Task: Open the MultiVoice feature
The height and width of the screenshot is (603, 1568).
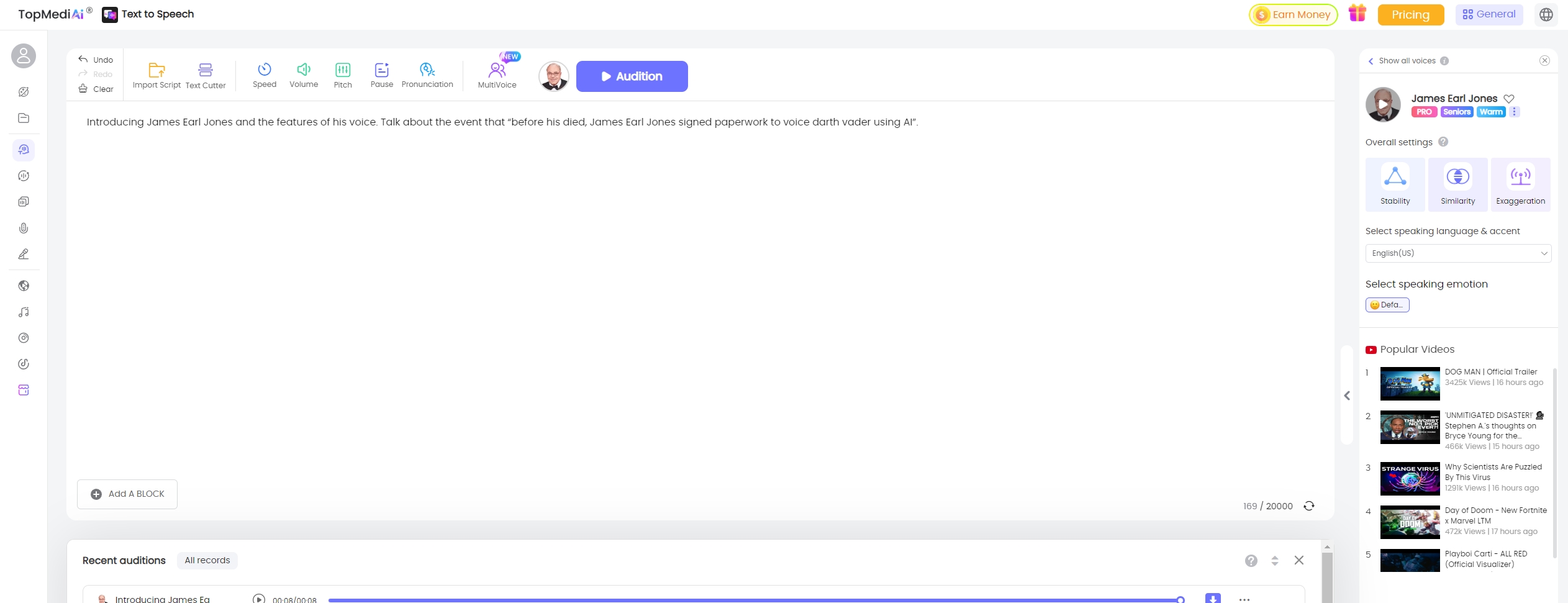Action: click(497, 75)
